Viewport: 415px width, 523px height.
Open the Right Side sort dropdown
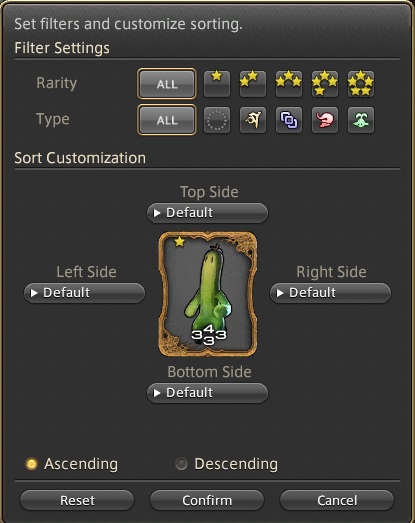[x=330, y=293]
